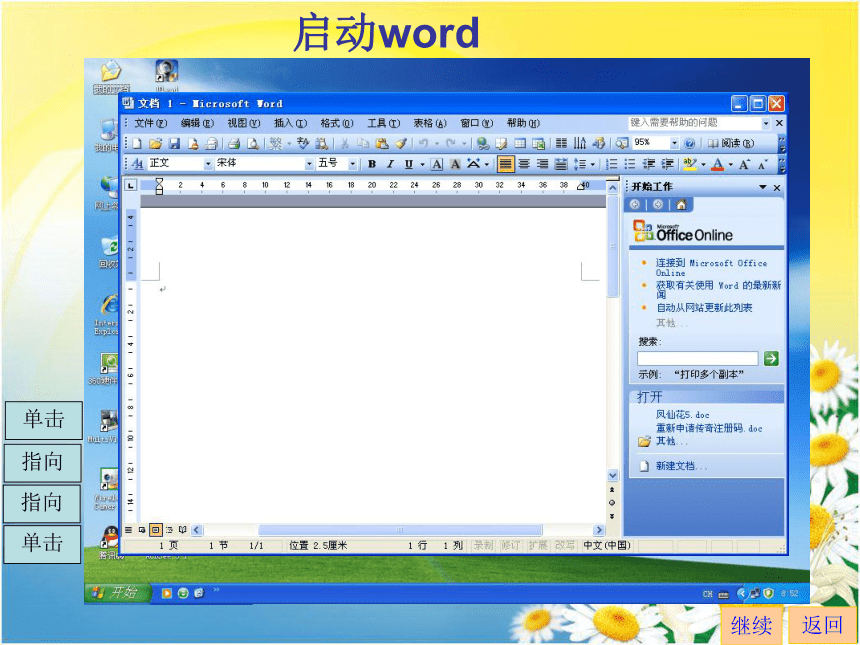The width and height of the screenshot is (860, 645).
Task: Toggle Italic formatting
Action: point(391,164)
